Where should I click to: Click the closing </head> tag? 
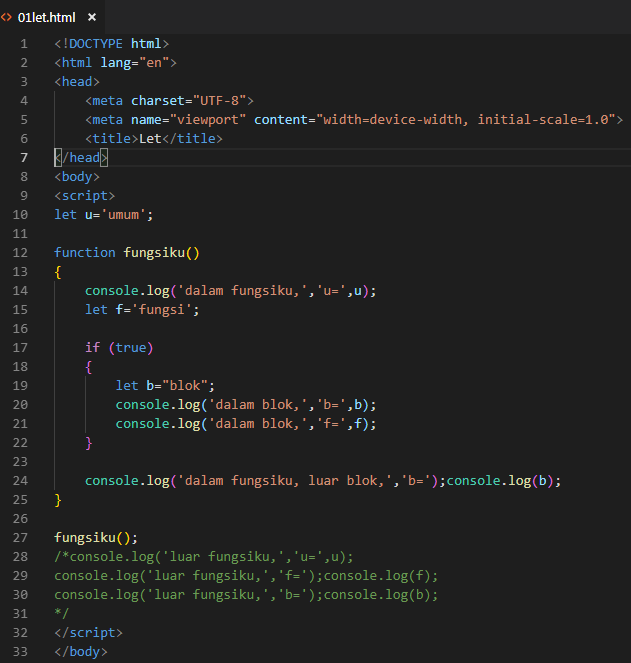(81, 158)
